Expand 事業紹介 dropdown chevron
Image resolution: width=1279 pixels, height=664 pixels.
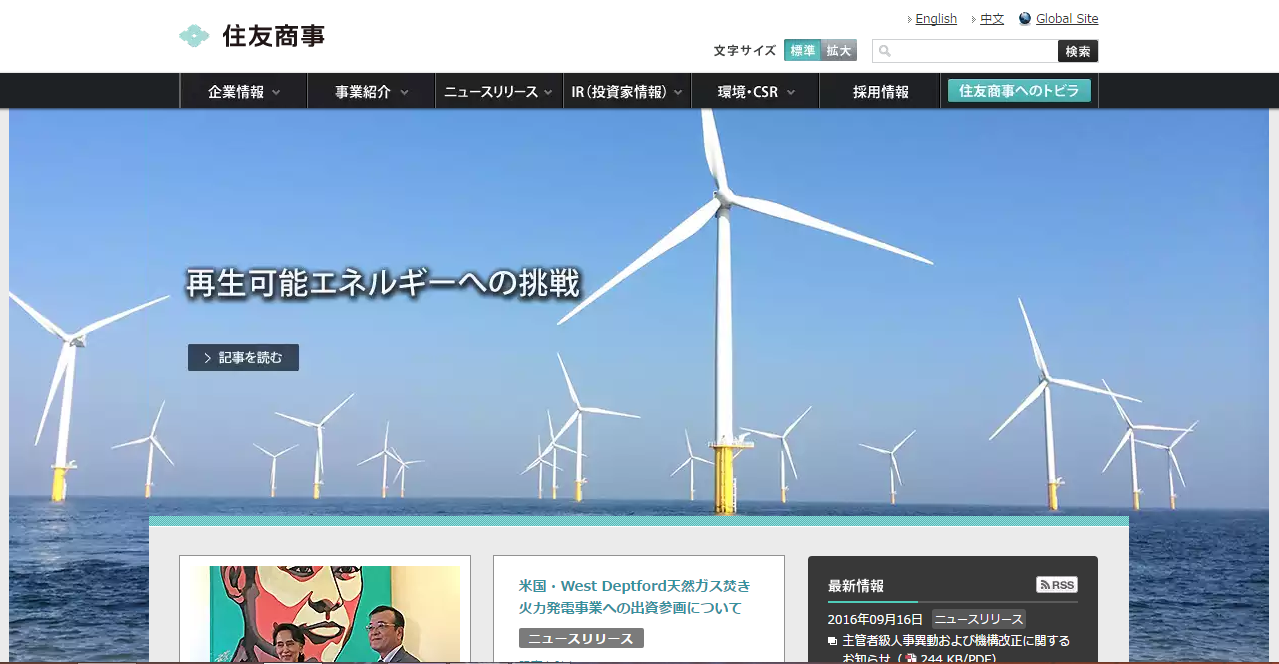coord(404,92)
